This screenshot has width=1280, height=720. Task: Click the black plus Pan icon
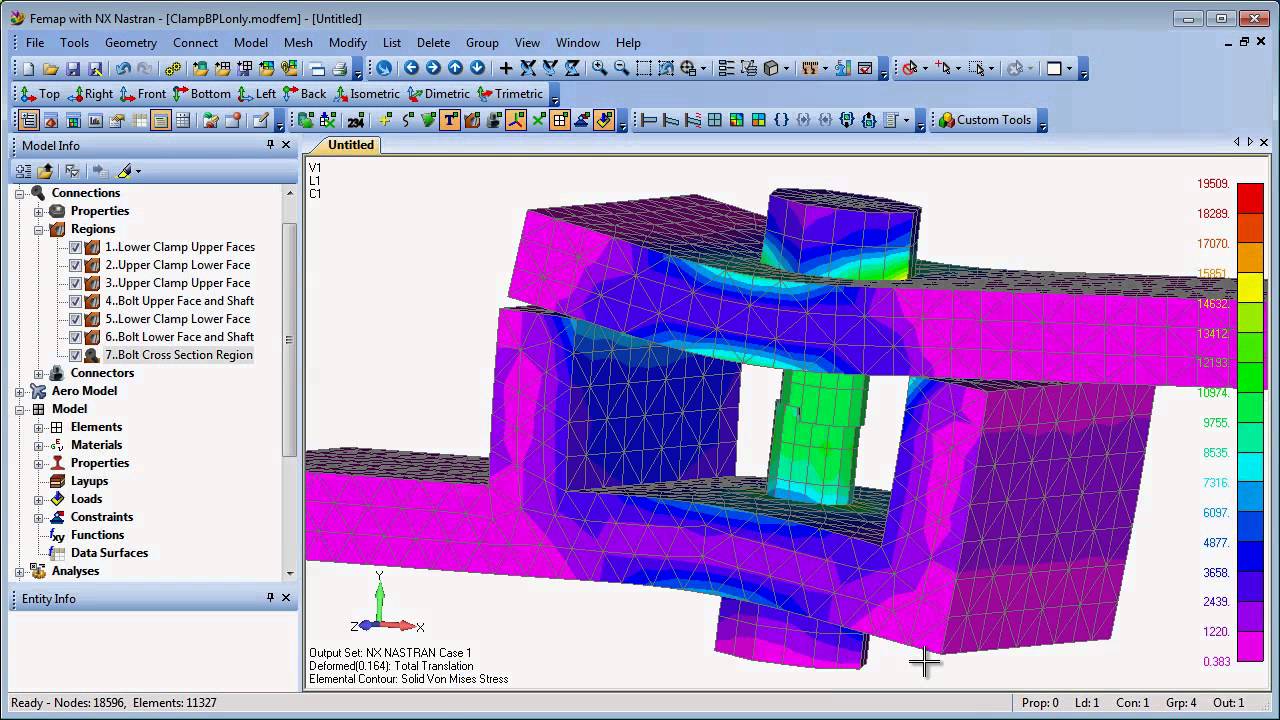(506, 68)
